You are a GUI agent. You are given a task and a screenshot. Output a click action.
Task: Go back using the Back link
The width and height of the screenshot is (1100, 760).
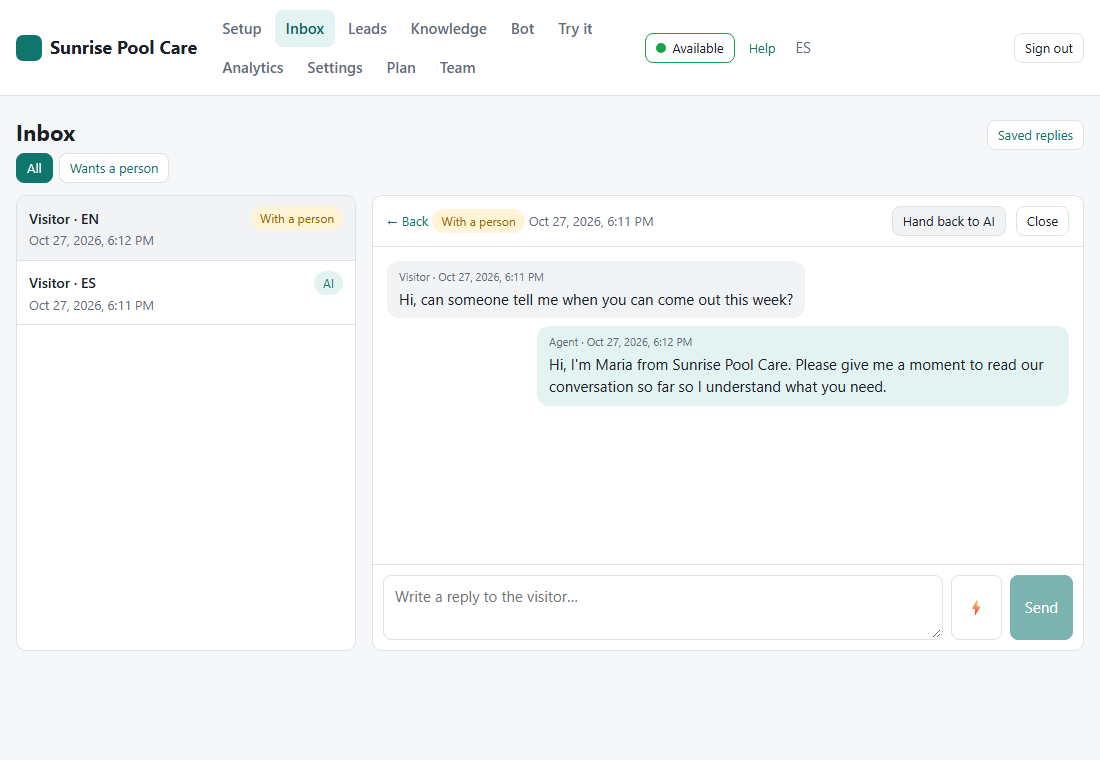408,222
